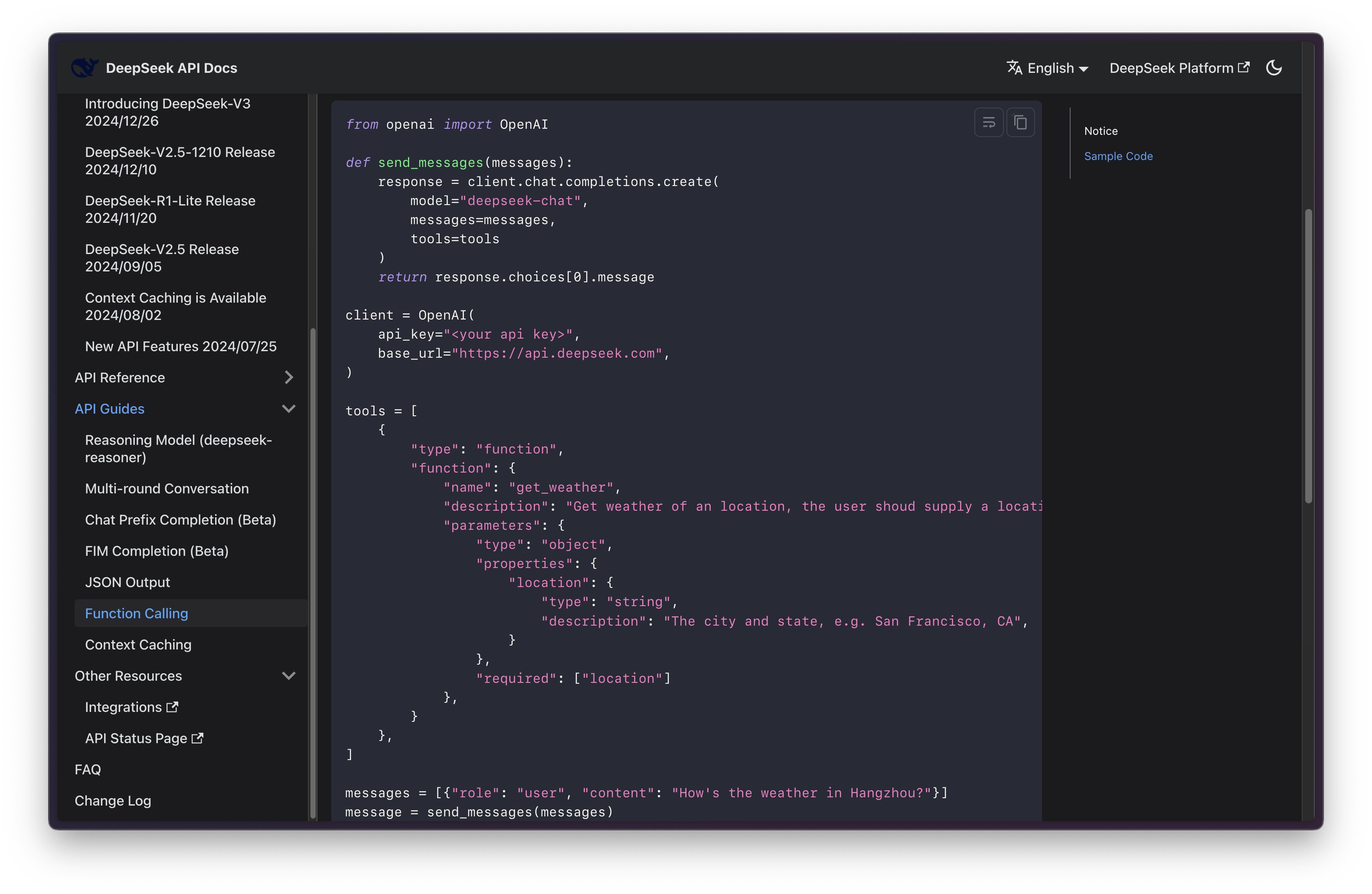
Task: Select the API Reference menu item
Action: point(120,378)
